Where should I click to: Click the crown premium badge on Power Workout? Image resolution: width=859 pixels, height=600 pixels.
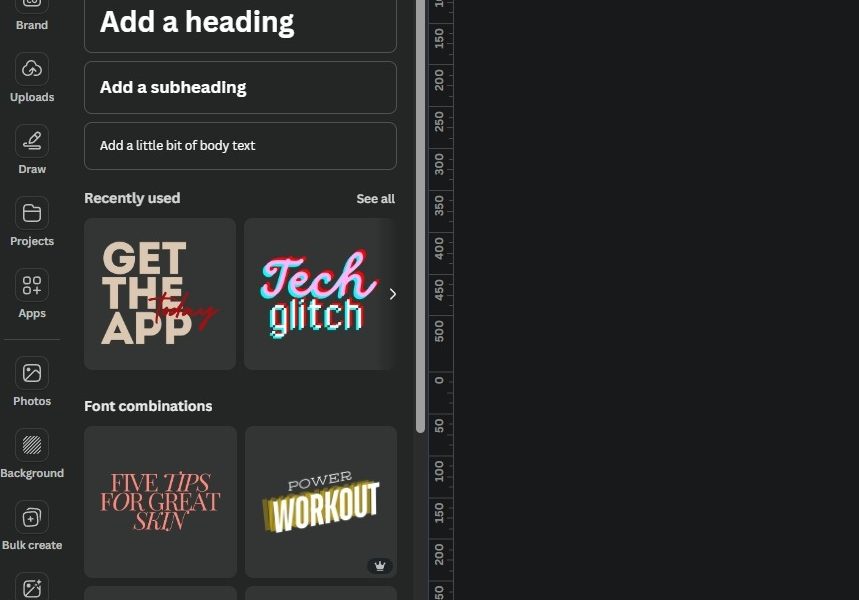379,565
